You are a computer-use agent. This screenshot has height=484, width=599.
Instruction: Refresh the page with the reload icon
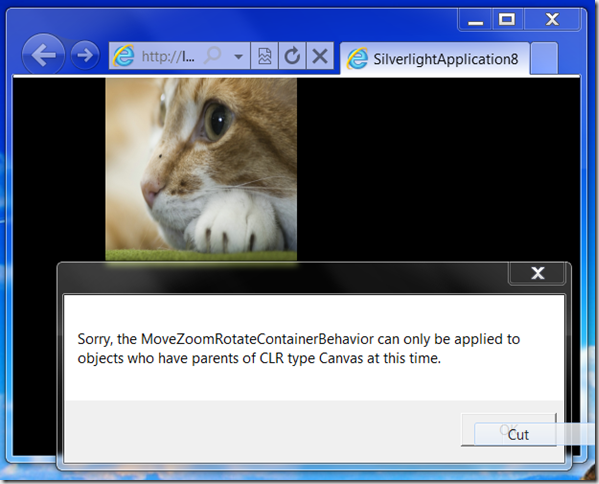pyautogui.click(x=292, y=56)
